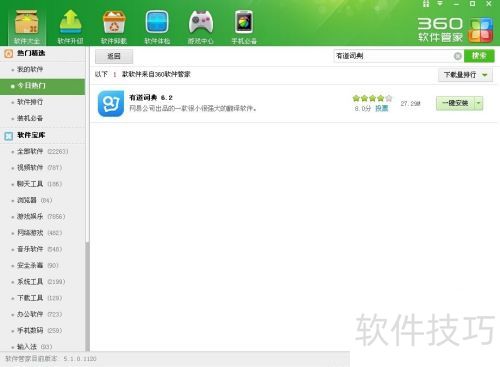This screenshot has width=500, height=367.
Task: Select 今日热门 in the sidebar
Action: coord(43,86)
